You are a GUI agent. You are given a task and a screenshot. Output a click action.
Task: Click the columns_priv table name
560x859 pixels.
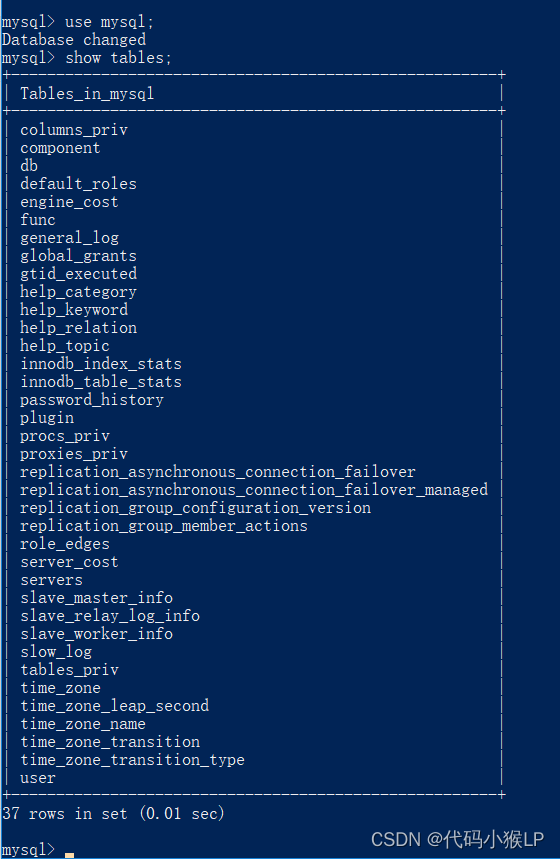tap(74, 130)
